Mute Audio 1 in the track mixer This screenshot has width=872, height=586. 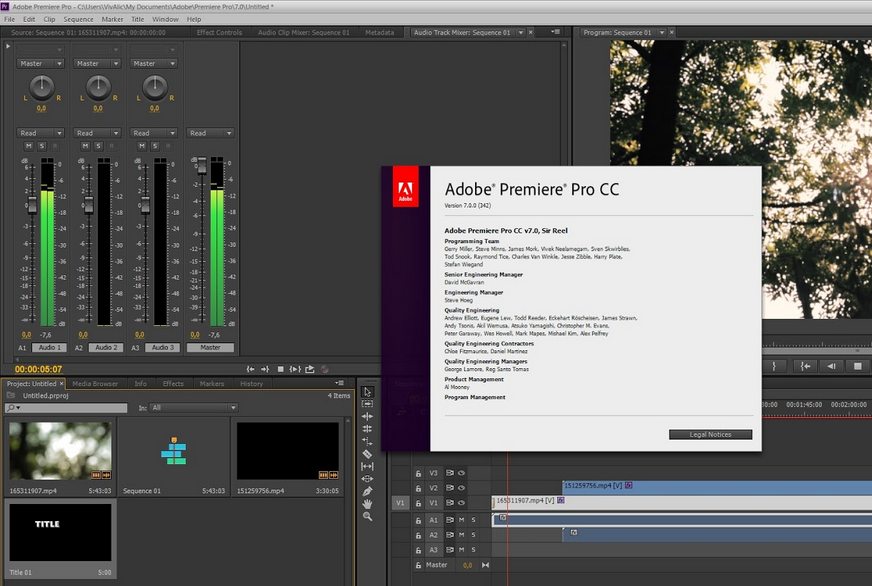29,146
